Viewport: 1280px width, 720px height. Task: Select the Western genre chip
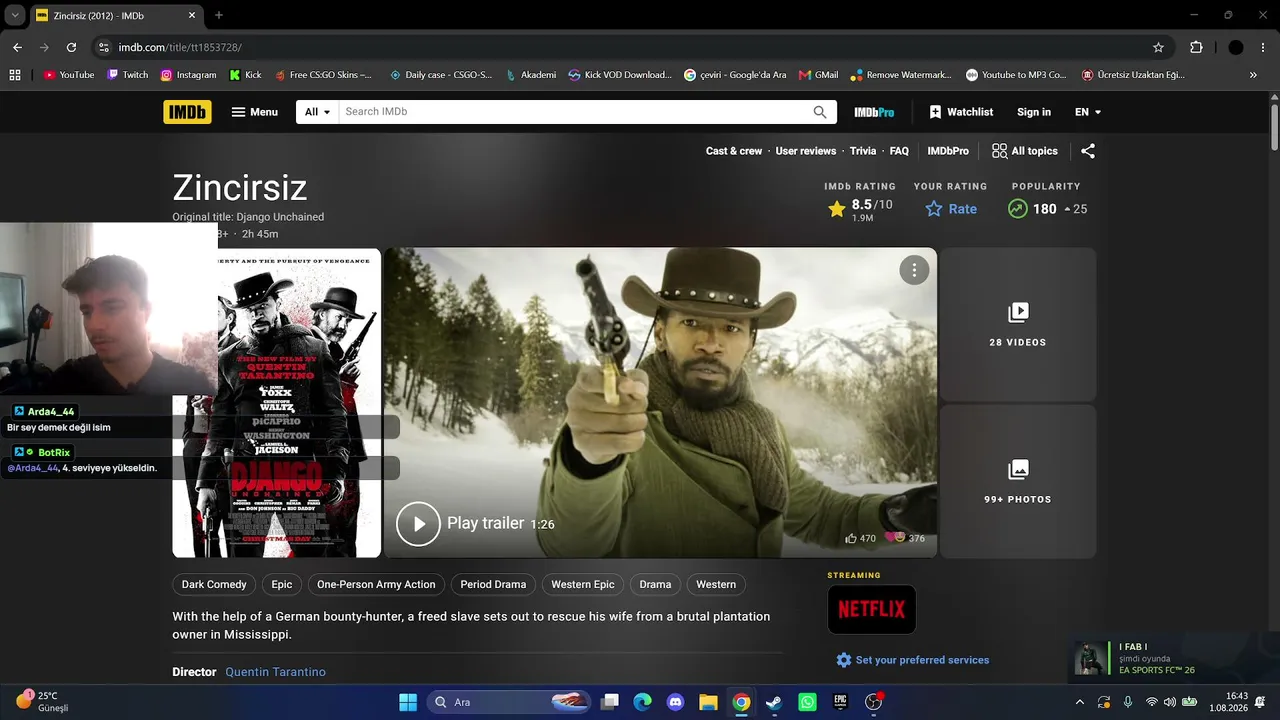(x=716, y=584)
